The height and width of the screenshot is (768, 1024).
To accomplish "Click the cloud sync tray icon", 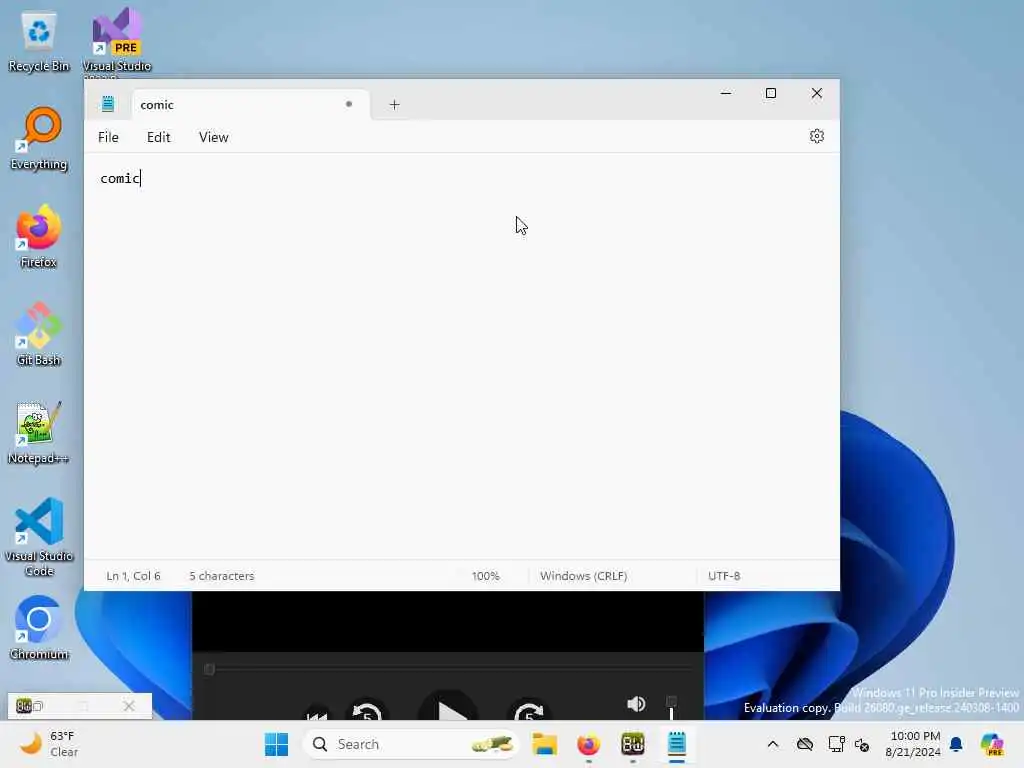I will [805, 744].
